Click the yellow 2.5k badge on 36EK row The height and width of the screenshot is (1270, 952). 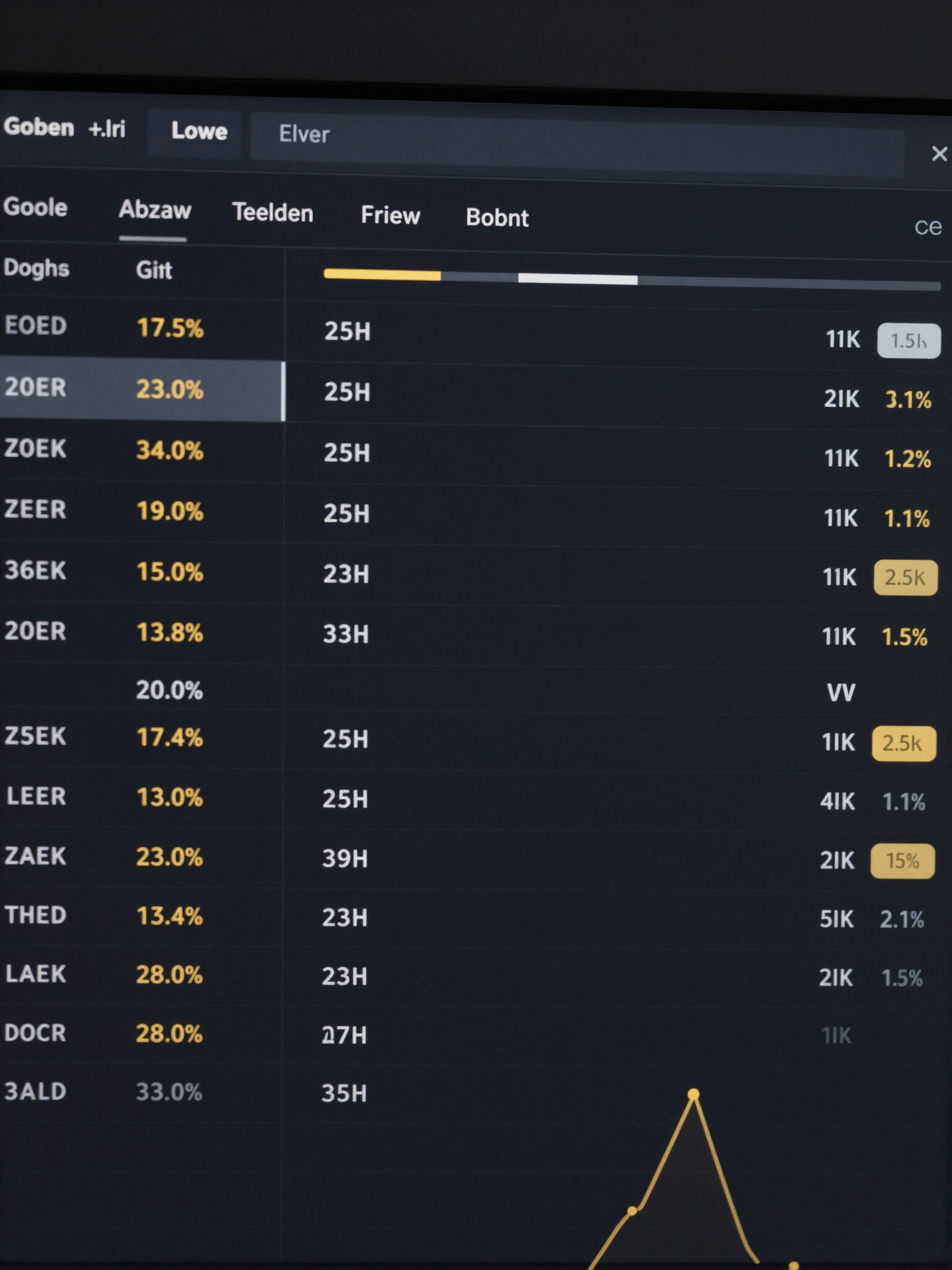coord(905,577)
